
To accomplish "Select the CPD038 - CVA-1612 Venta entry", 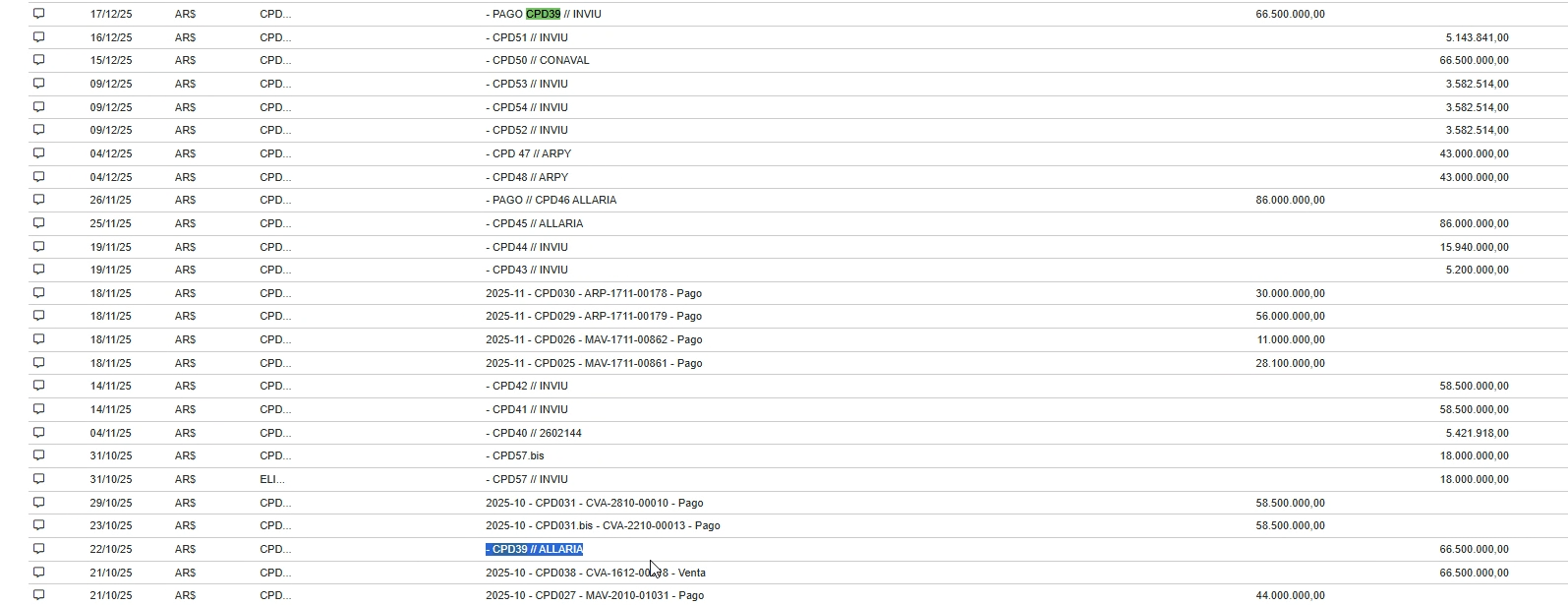I will coord(596,573).
